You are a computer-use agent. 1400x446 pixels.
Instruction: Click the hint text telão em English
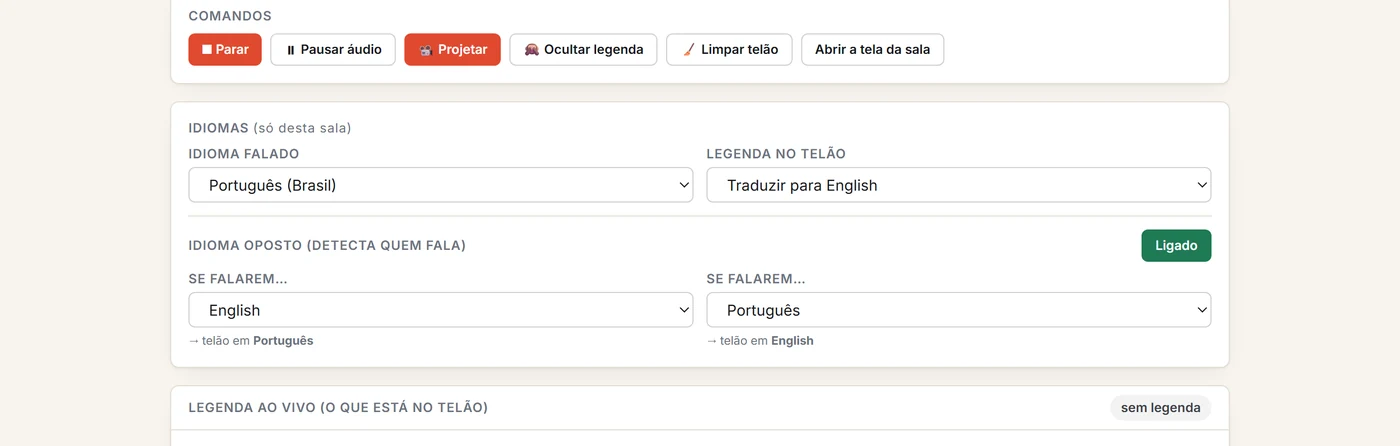click(x=760, y=341)
